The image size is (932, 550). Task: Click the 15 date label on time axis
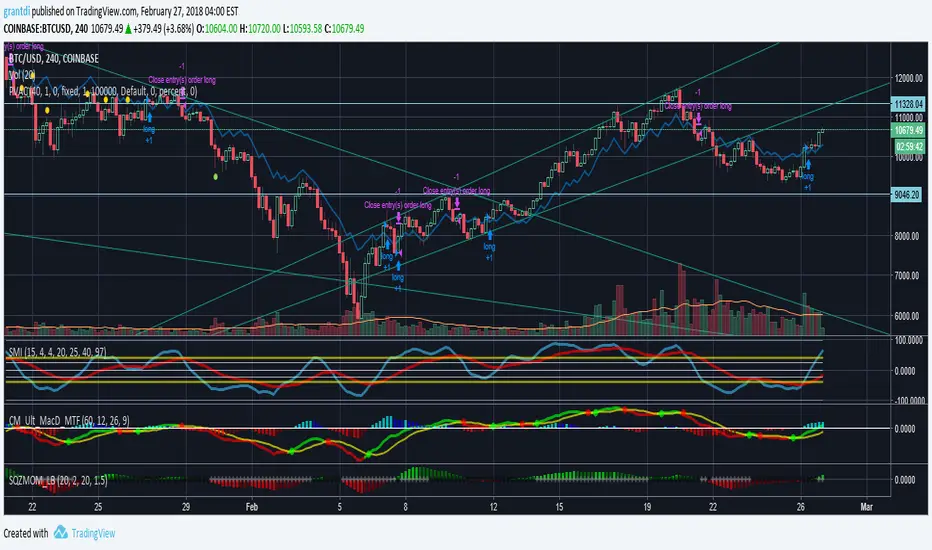click(x=559, y=507)
